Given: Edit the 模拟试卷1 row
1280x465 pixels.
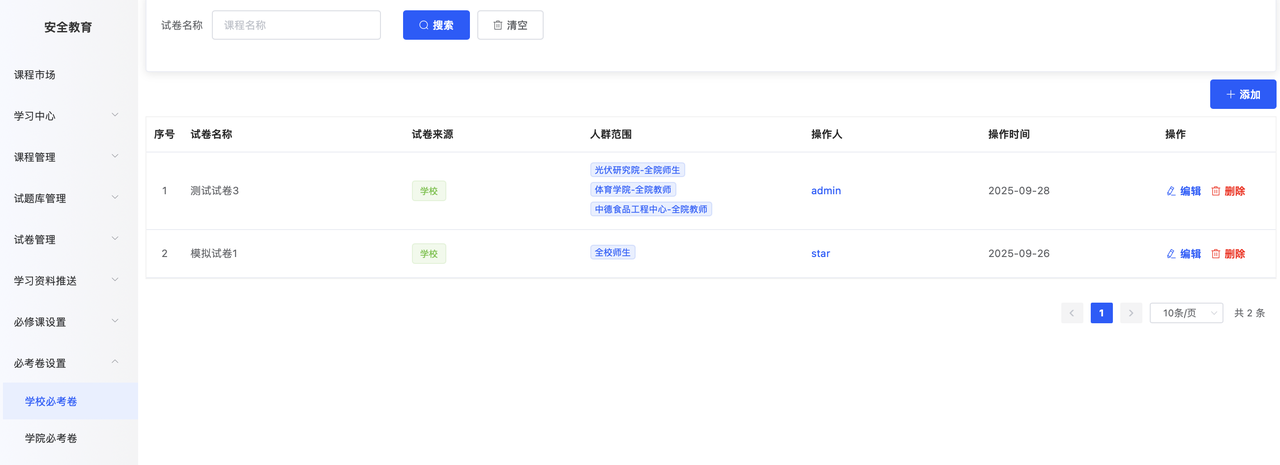Looking at the screenshot, I should 1183,254.
